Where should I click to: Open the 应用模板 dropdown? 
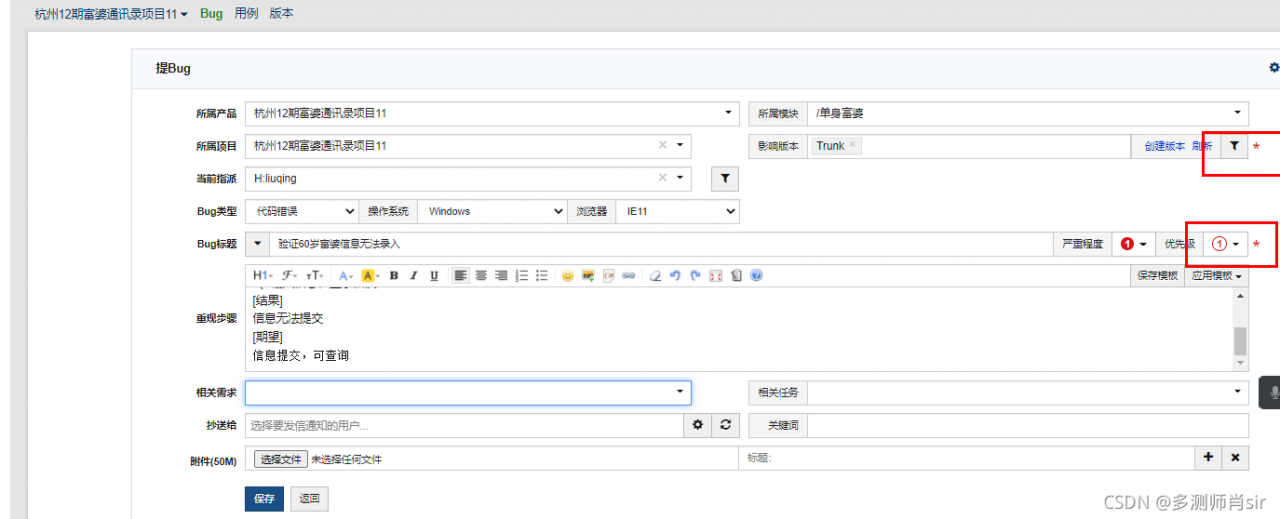click(1216, 276)
